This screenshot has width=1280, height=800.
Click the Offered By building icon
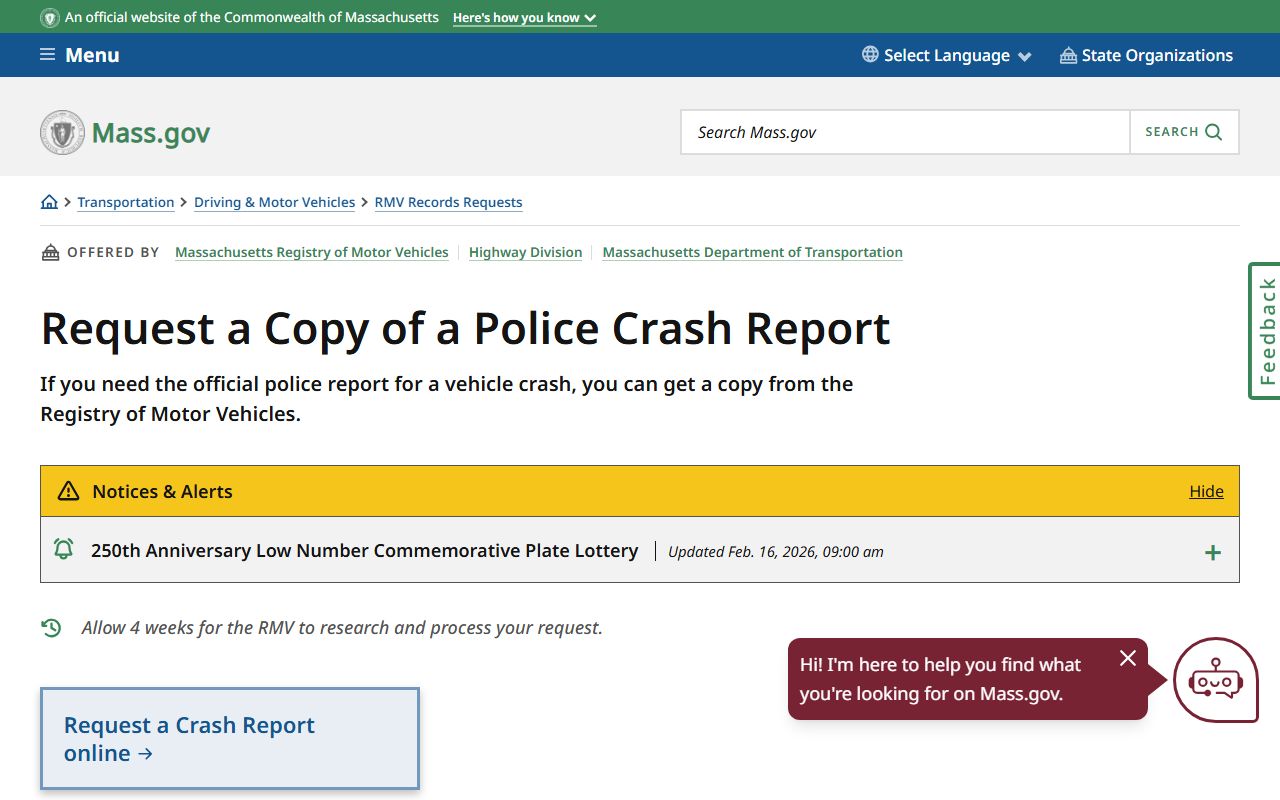coord(50,252)
